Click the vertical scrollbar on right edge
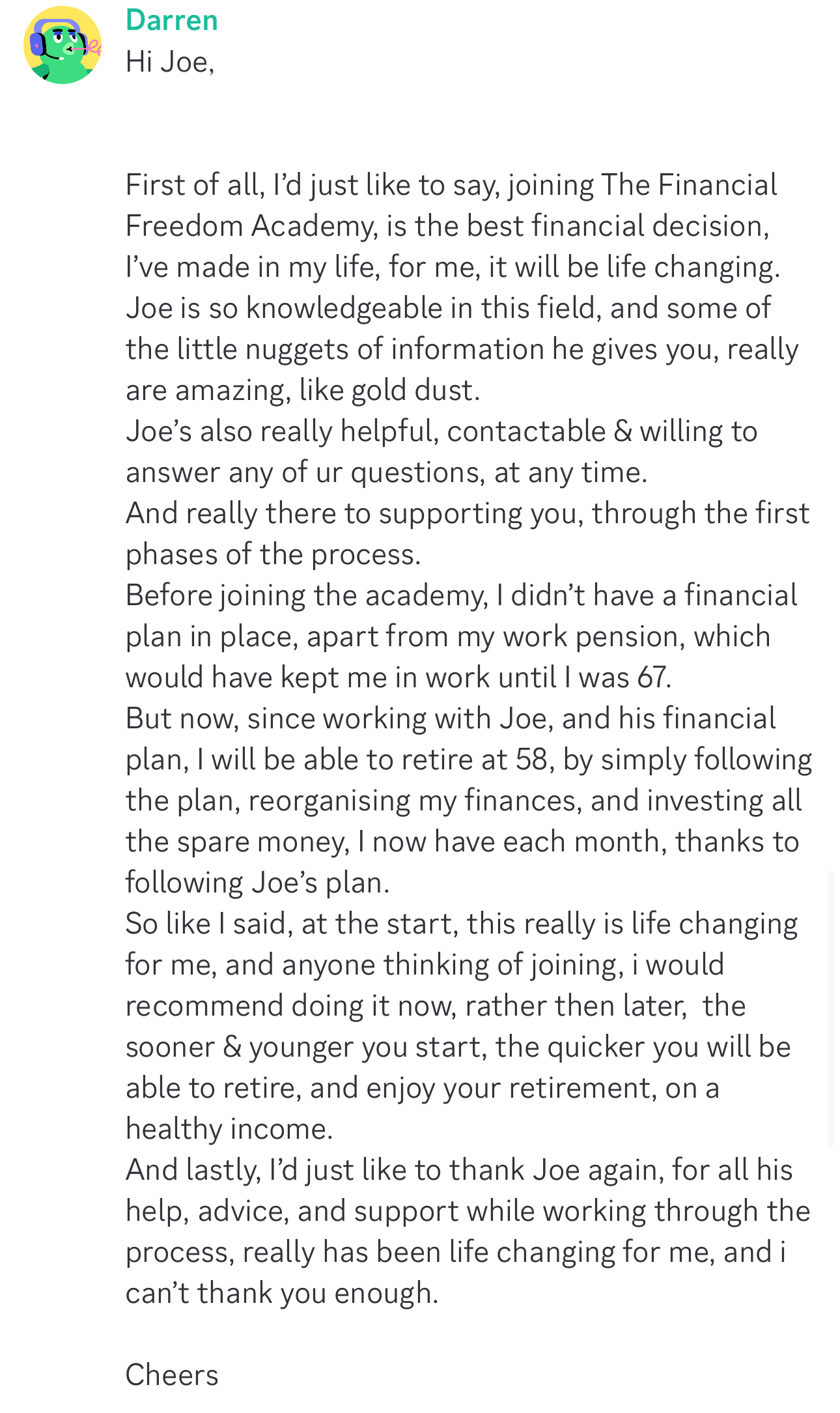 831,1008
